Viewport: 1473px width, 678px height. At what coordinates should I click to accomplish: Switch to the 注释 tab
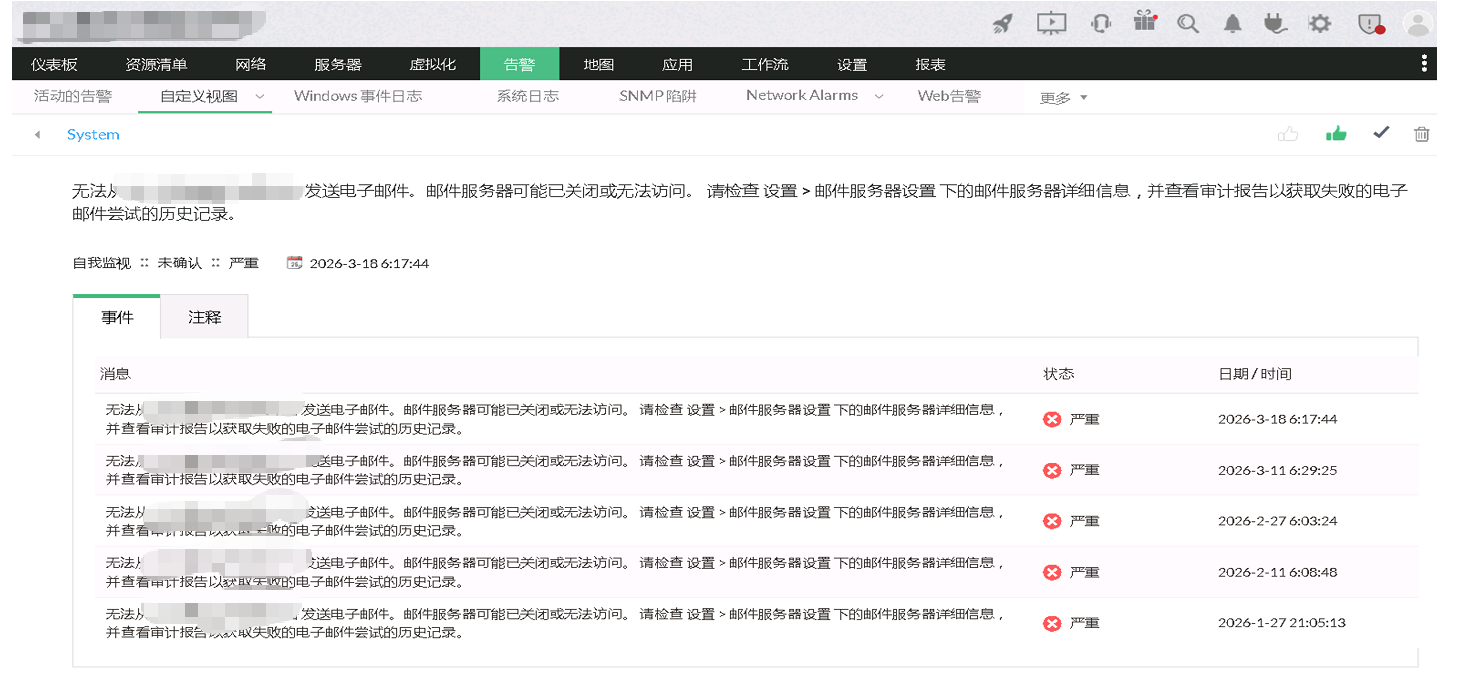pyautogui.click(x=204, y=317)
